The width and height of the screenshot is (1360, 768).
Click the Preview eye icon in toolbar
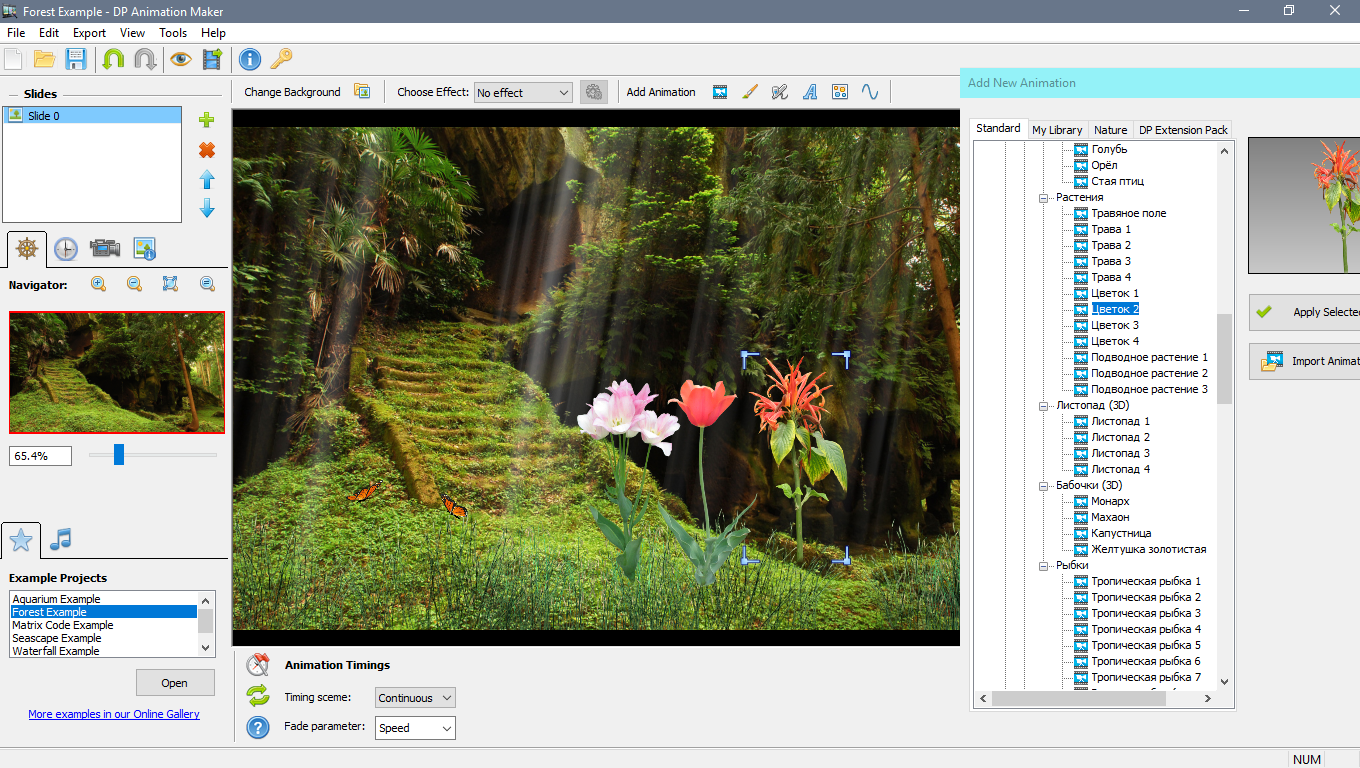coord(180,59)
